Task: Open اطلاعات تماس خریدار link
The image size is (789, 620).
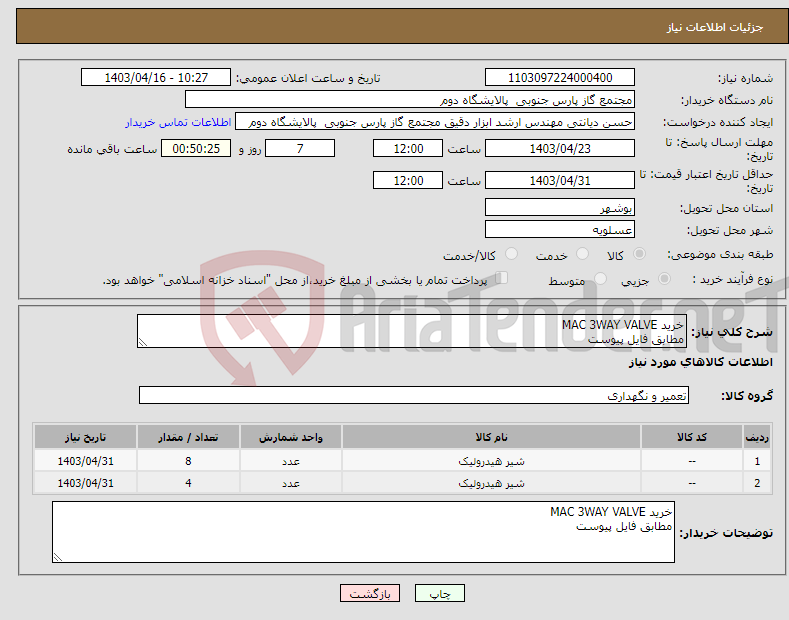Action: point(178,122)
